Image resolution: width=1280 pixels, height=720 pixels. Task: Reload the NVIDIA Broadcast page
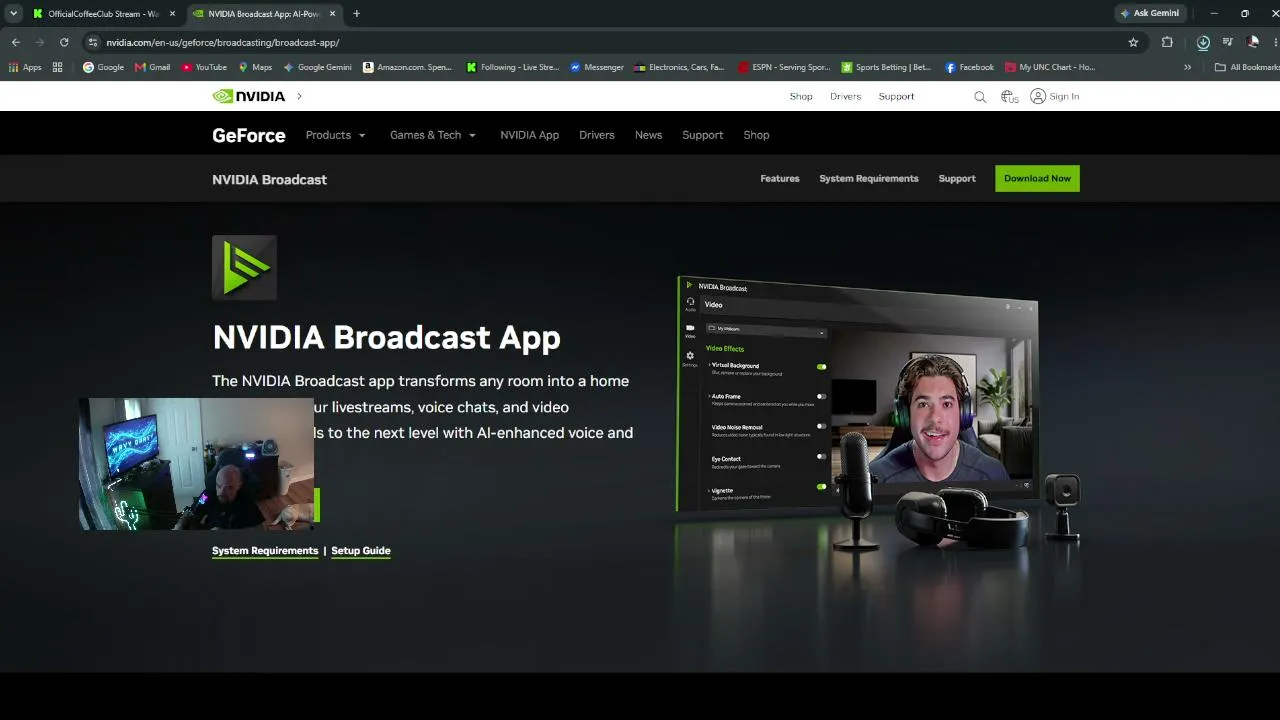[64, 42]
